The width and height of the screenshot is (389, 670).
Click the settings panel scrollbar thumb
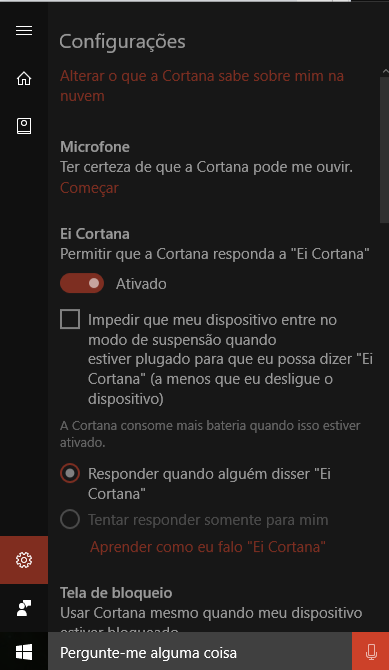point(384,150)
